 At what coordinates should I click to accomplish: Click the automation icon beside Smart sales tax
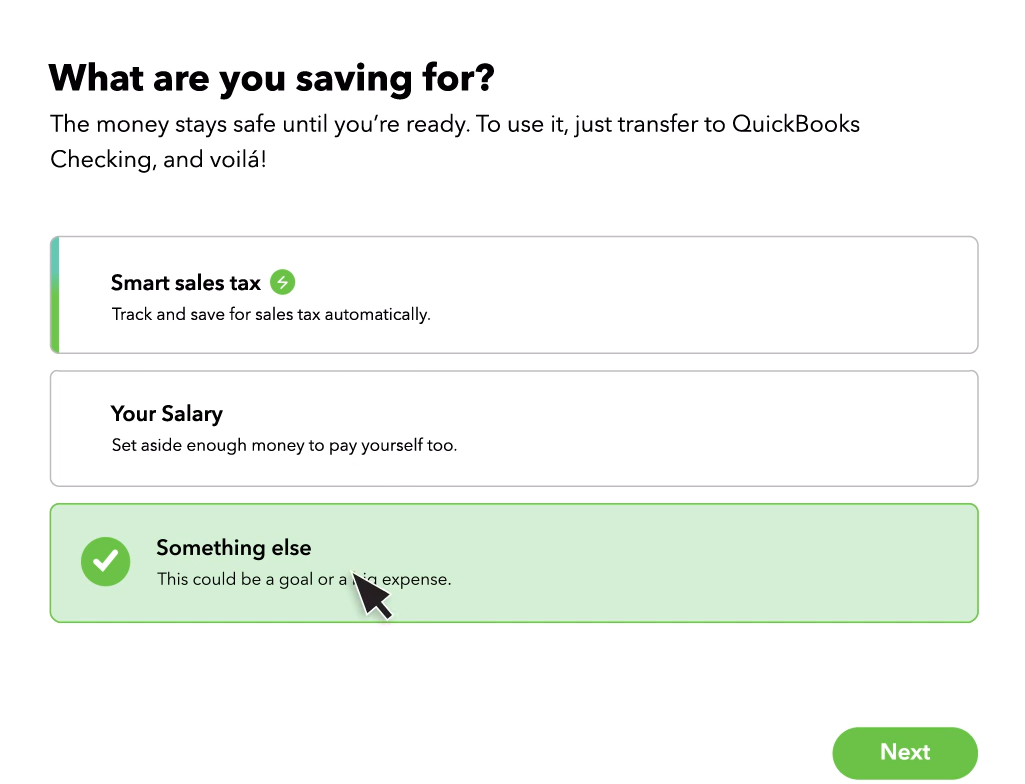click(x=282, y=283)
